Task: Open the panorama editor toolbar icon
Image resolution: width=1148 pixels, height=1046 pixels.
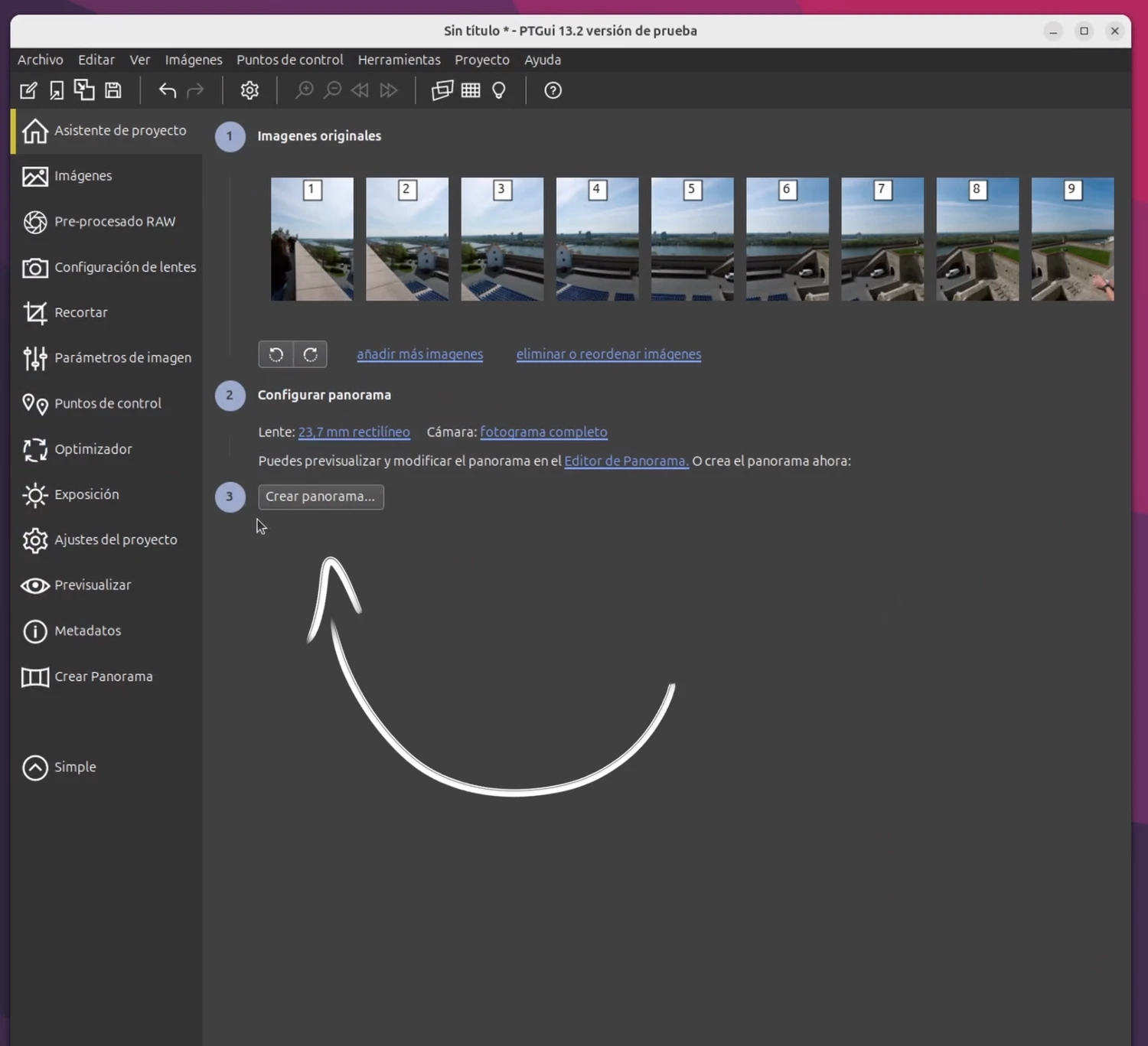Action: click(442, 90)
